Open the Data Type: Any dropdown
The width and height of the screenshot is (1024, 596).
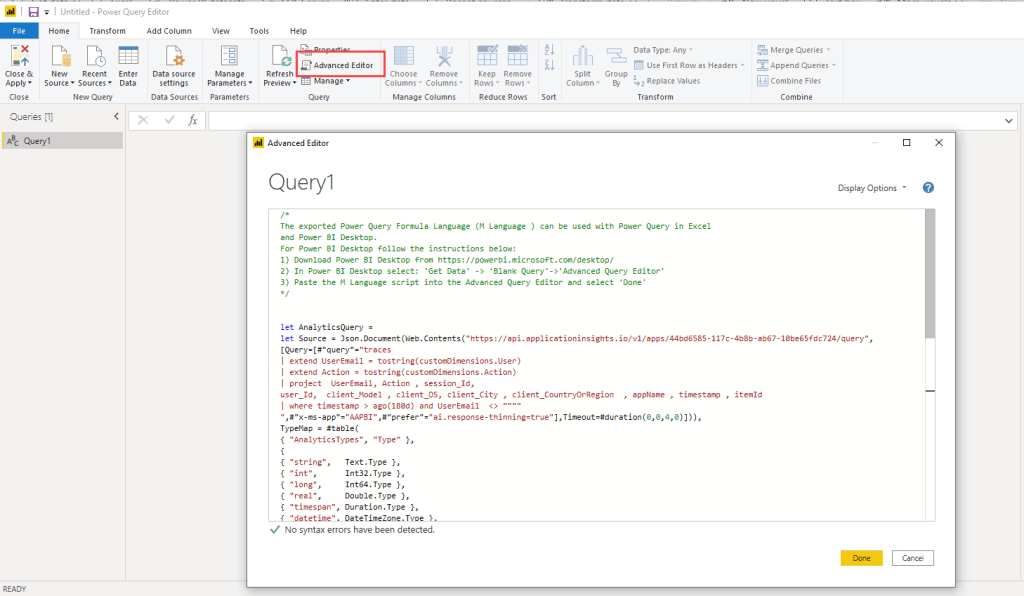click(x=663, y=50)
